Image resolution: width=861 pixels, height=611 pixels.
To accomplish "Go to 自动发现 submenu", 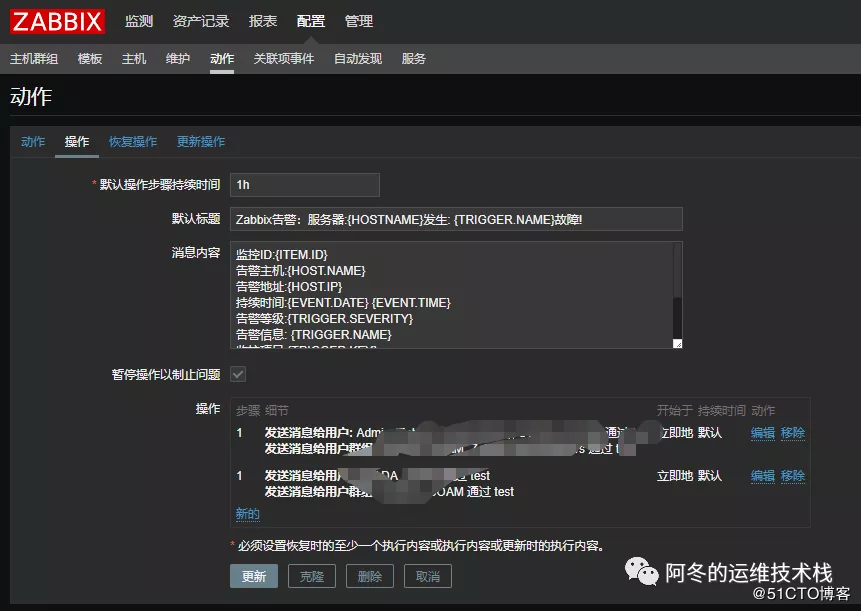I will 358,59.
